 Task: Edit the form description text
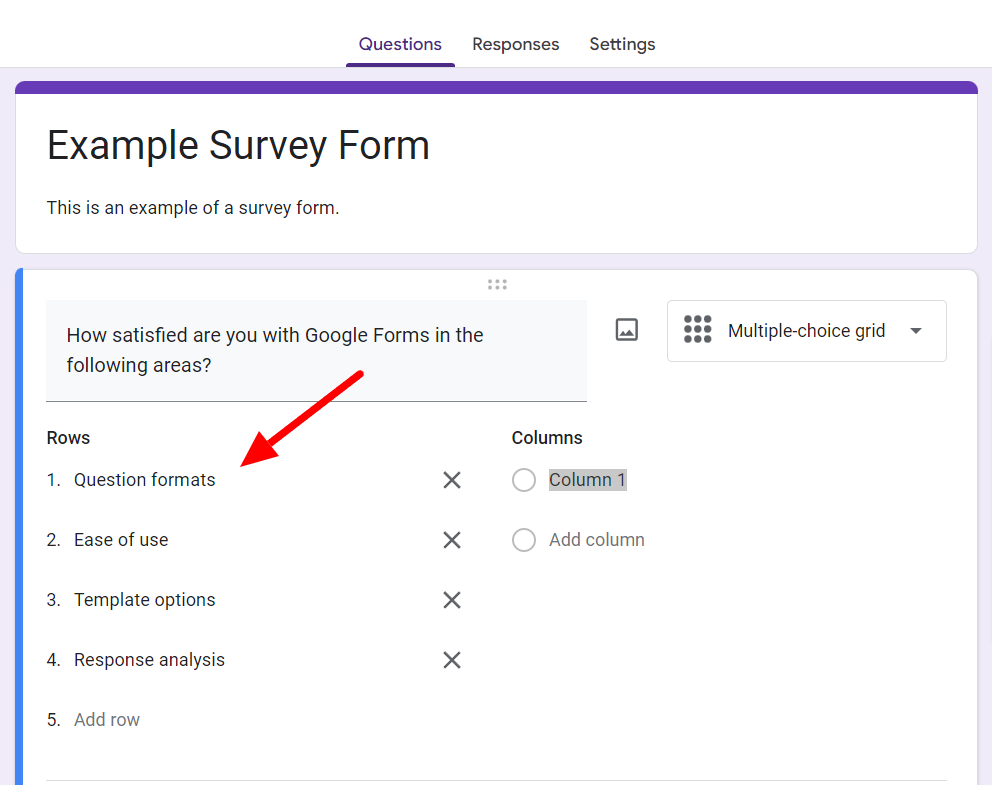point(193,208)
